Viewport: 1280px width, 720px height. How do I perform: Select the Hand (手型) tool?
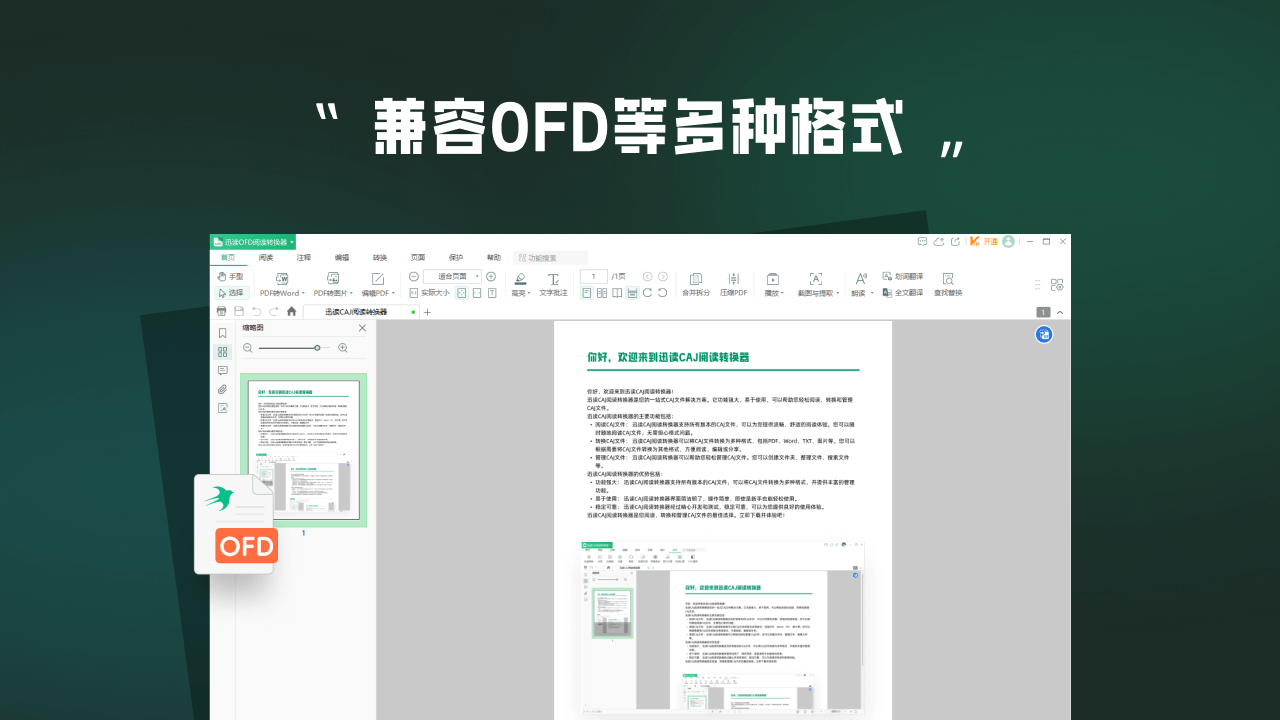(x=229, y=276)
